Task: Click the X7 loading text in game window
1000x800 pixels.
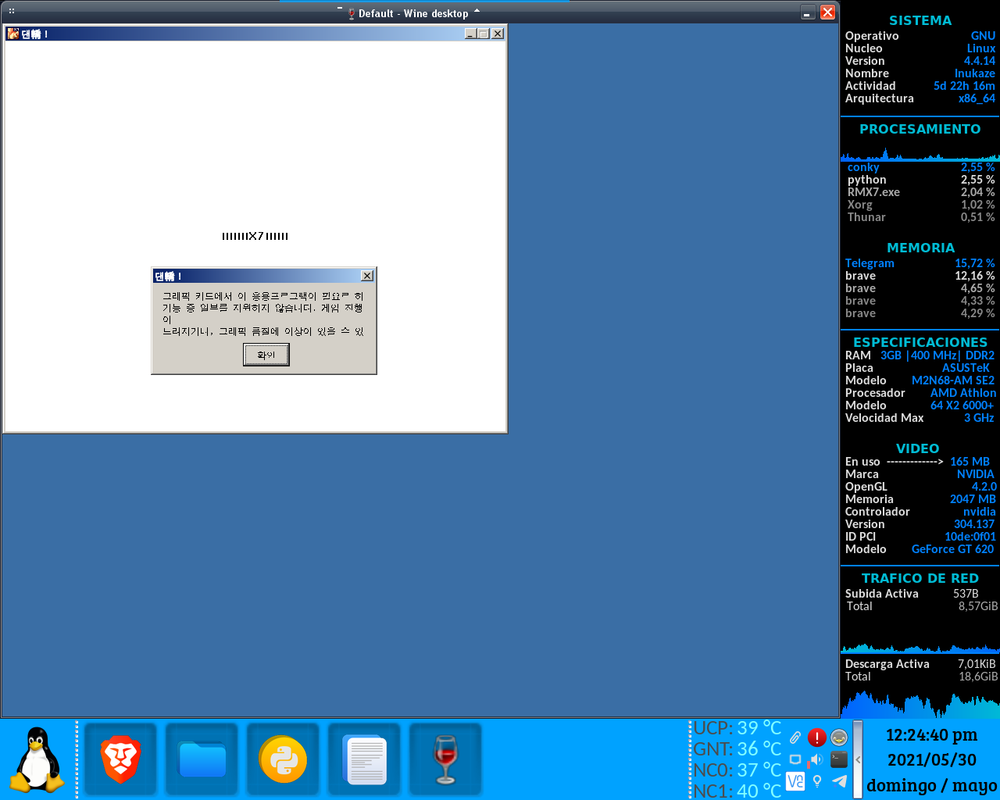Action: tap(255, 236)
